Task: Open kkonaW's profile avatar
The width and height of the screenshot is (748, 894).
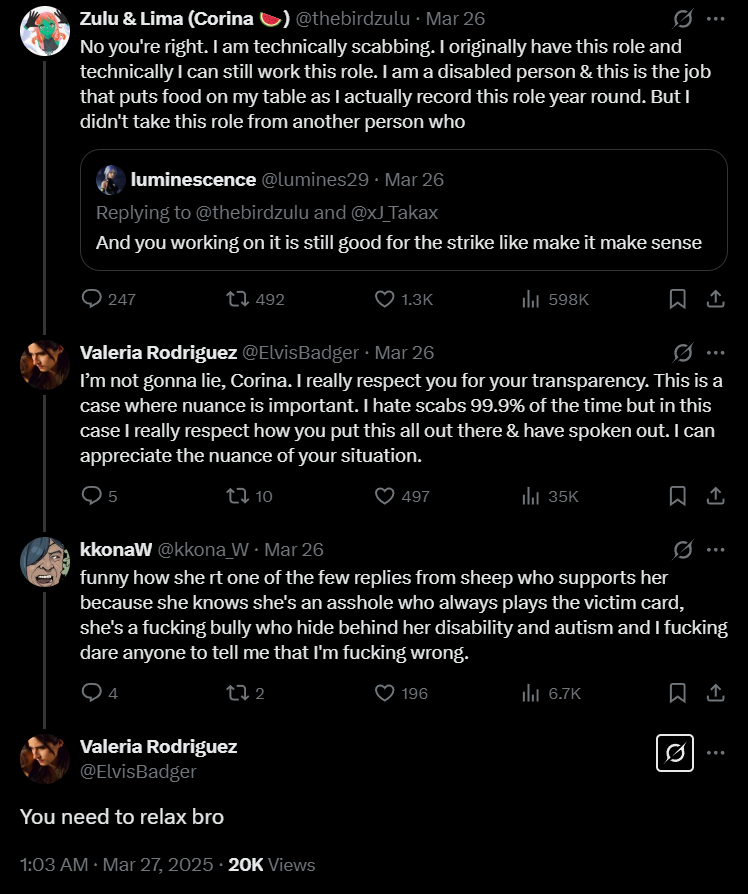Action: 45,562
